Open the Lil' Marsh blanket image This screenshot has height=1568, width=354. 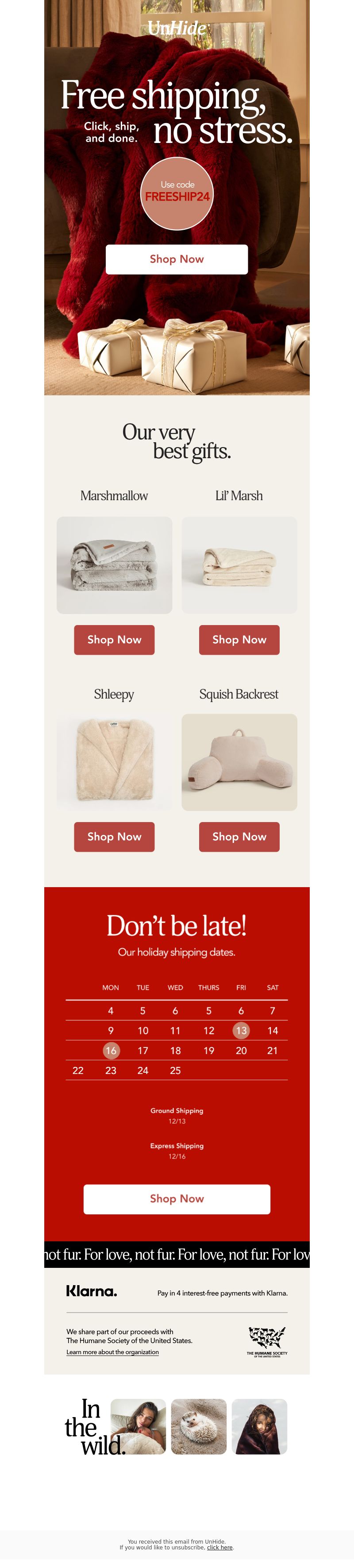240,565
